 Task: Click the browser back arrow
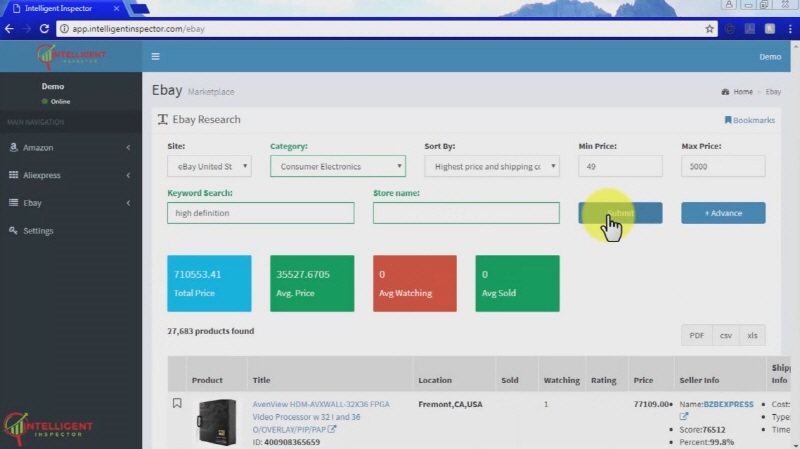point(9,29)
